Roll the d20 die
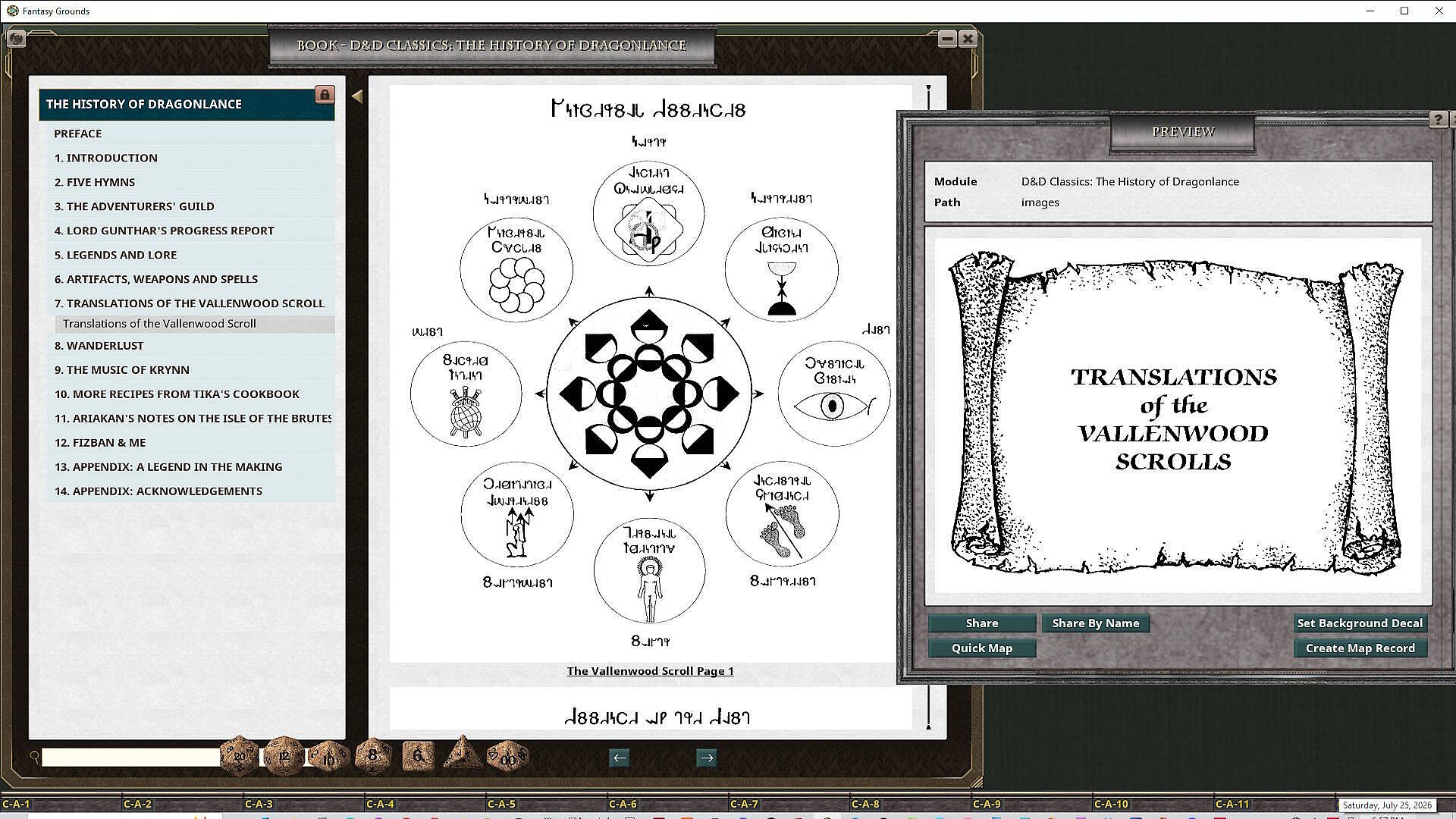 point(240,756)
